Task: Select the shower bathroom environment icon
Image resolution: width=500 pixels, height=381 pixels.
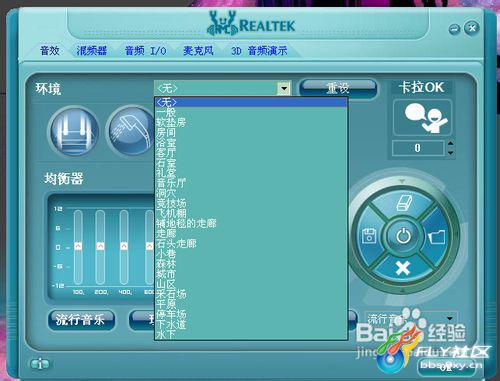Action: pyautogui.click(x=130, y=131)
